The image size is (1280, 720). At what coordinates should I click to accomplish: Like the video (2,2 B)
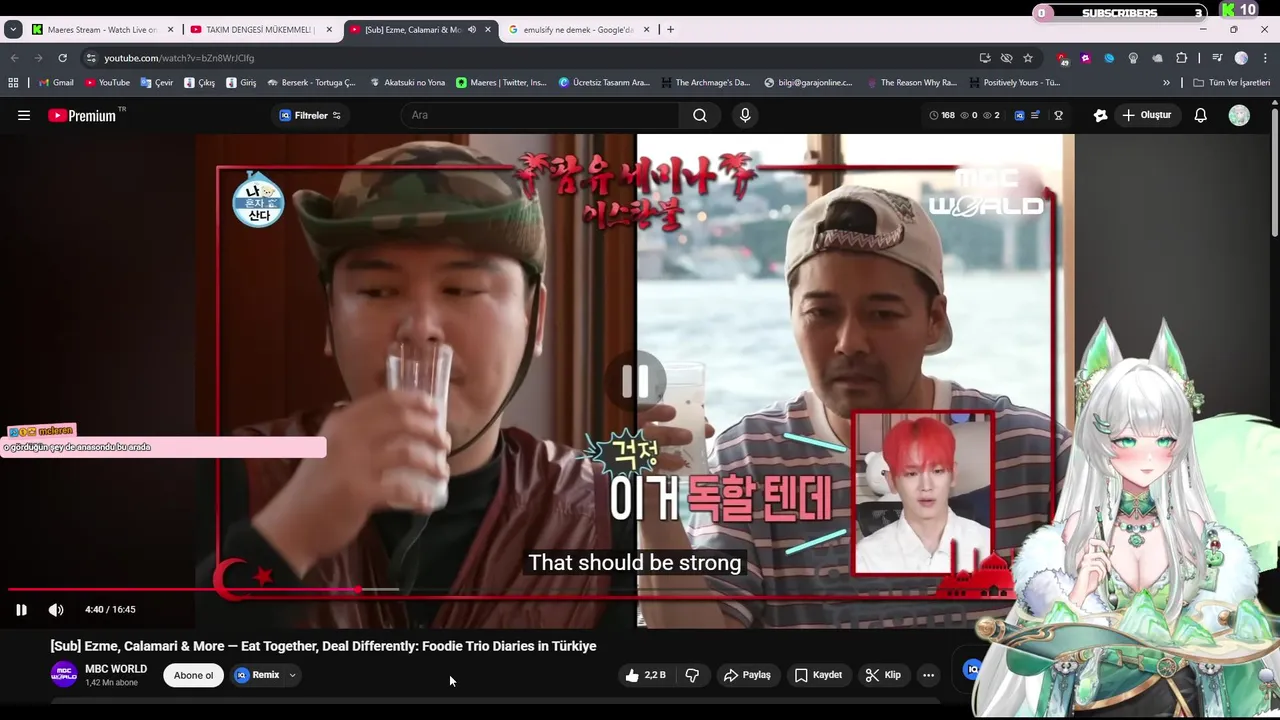[646, 675]
